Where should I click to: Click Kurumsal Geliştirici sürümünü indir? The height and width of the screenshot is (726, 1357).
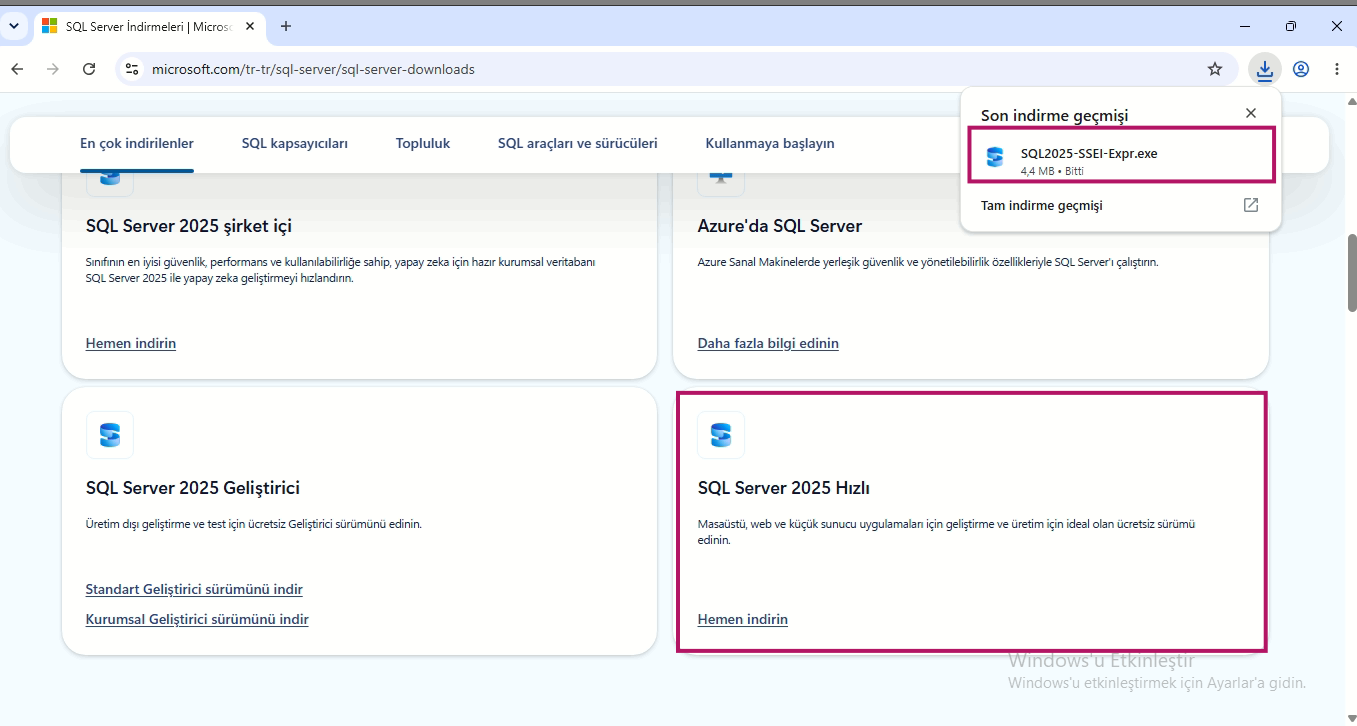click(x=197, y=619)
